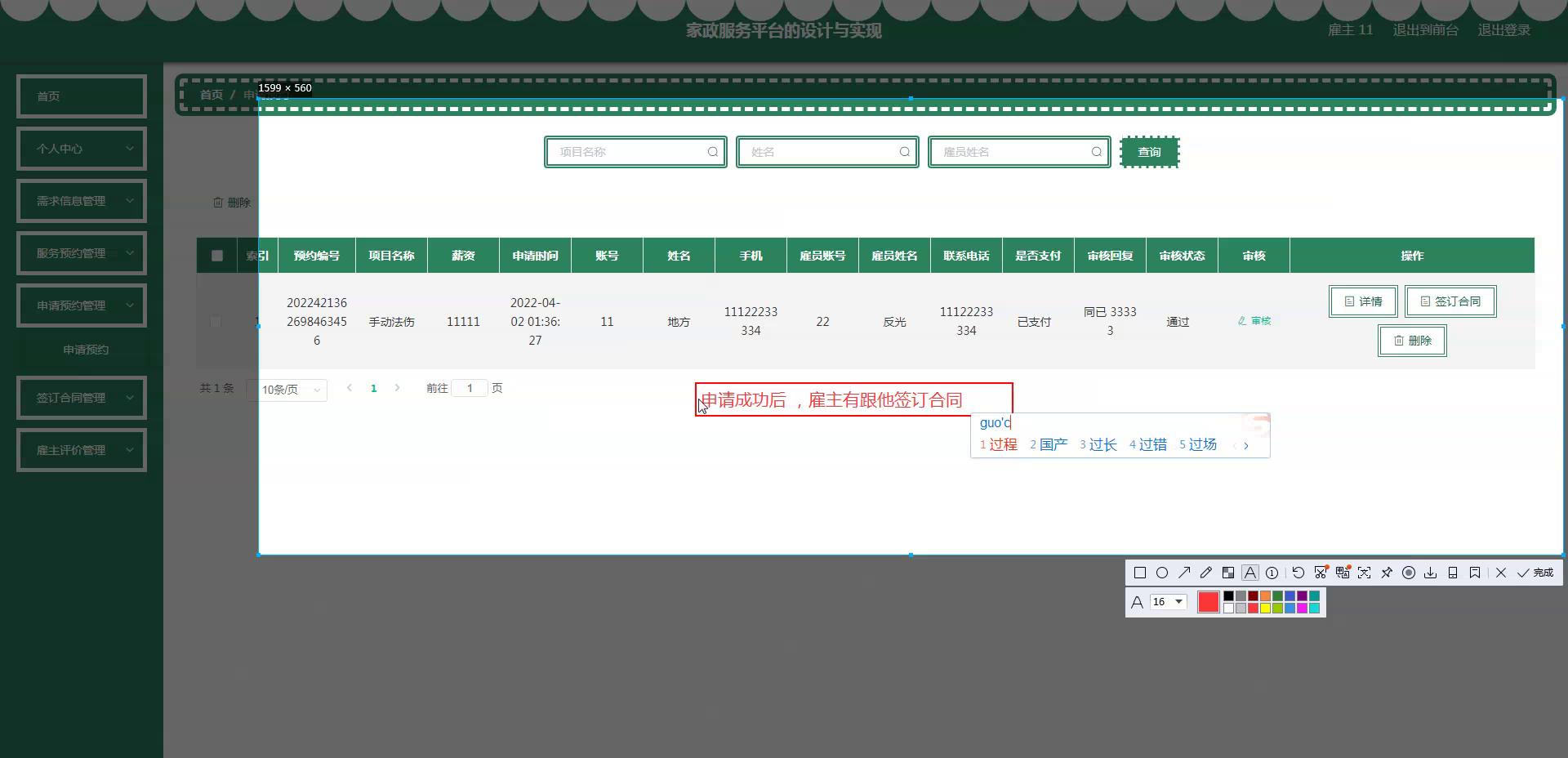The image size is (1568, 758).
Task: Select the rectangle annotation tool
Action: click(x=1140, y=573)
